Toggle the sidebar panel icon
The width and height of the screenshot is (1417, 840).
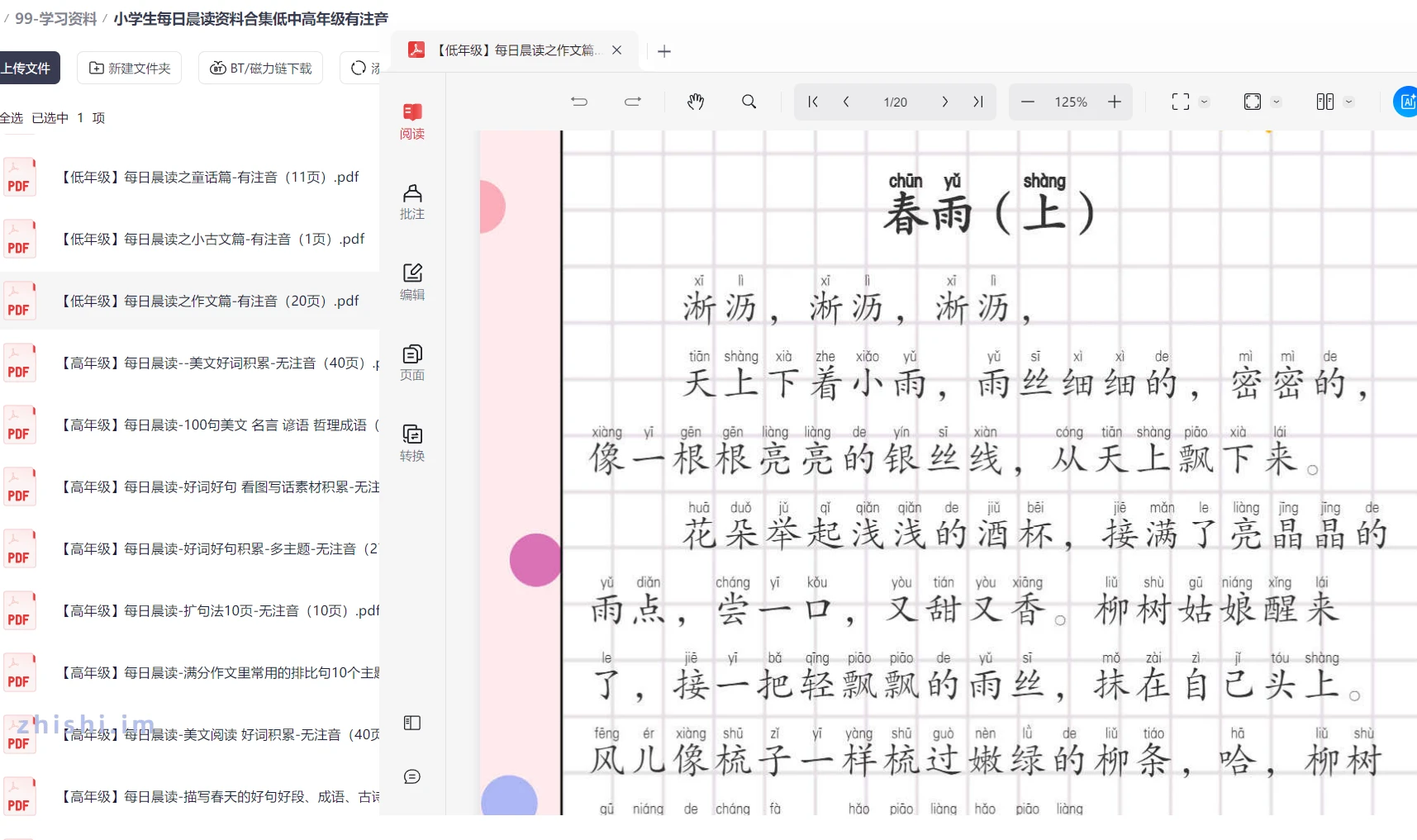click(412, 723)
